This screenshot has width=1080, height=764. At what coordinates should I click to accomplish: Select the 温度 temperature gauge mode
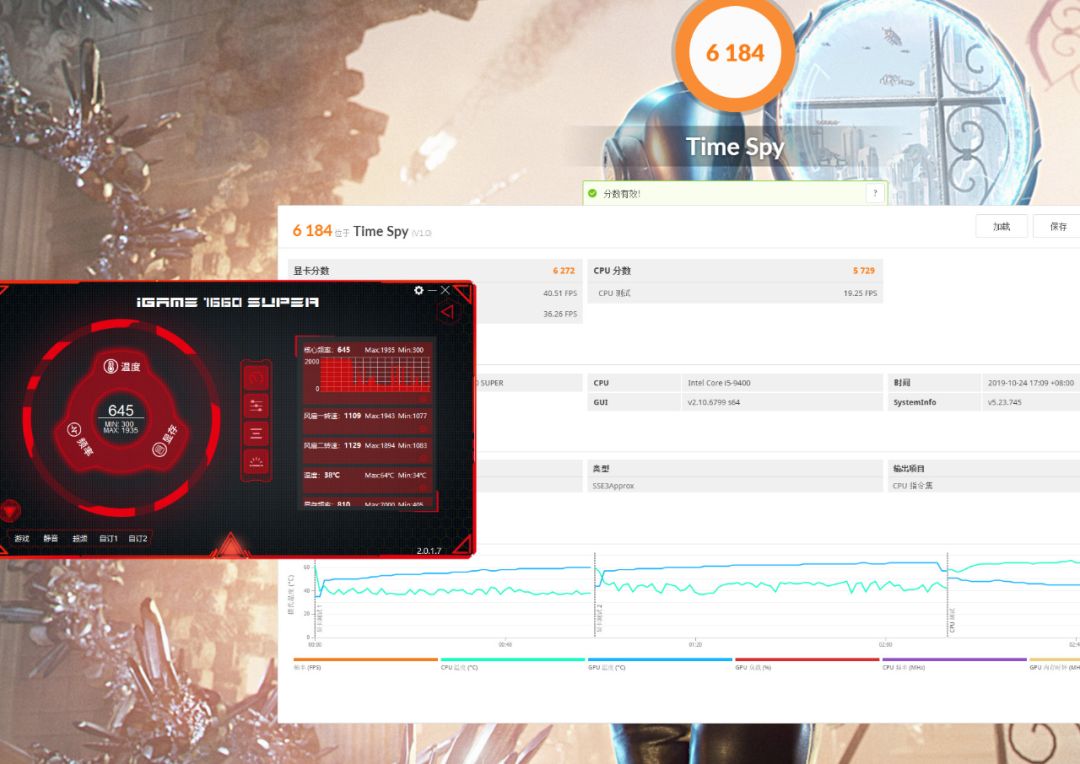tap(122, 366)
